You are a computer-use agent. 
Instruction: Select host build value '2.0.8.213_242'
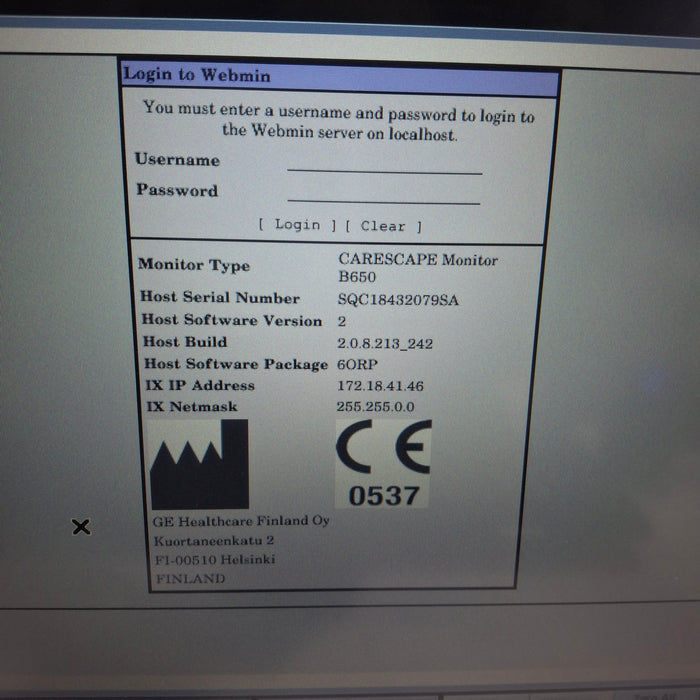click(x=385, y=343)
